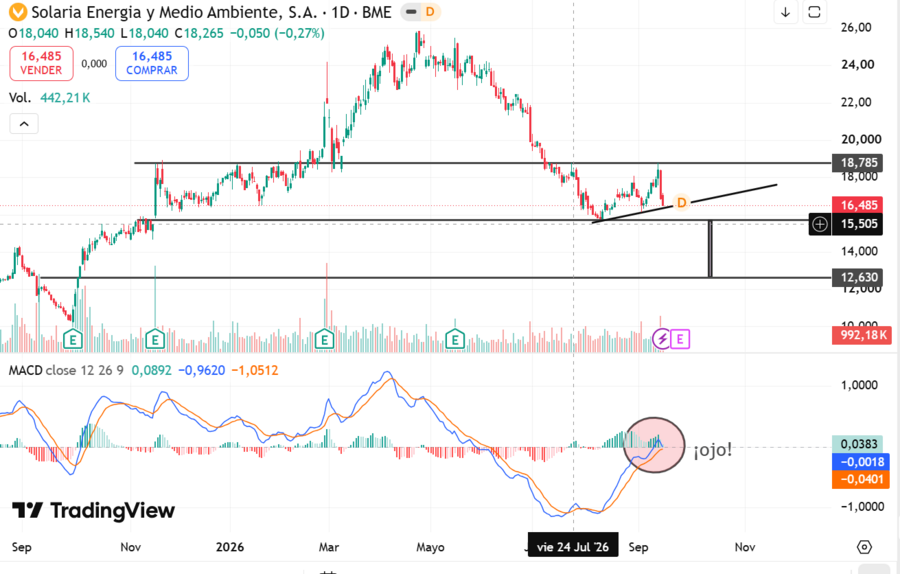Click the earnings E marker near March

pos(324,339)
